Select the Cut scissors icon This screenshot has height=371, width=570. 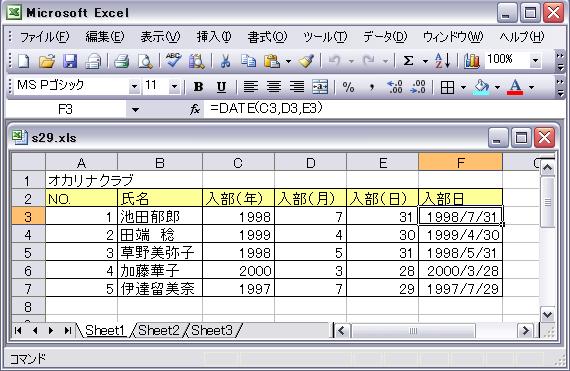click(225, 61)
